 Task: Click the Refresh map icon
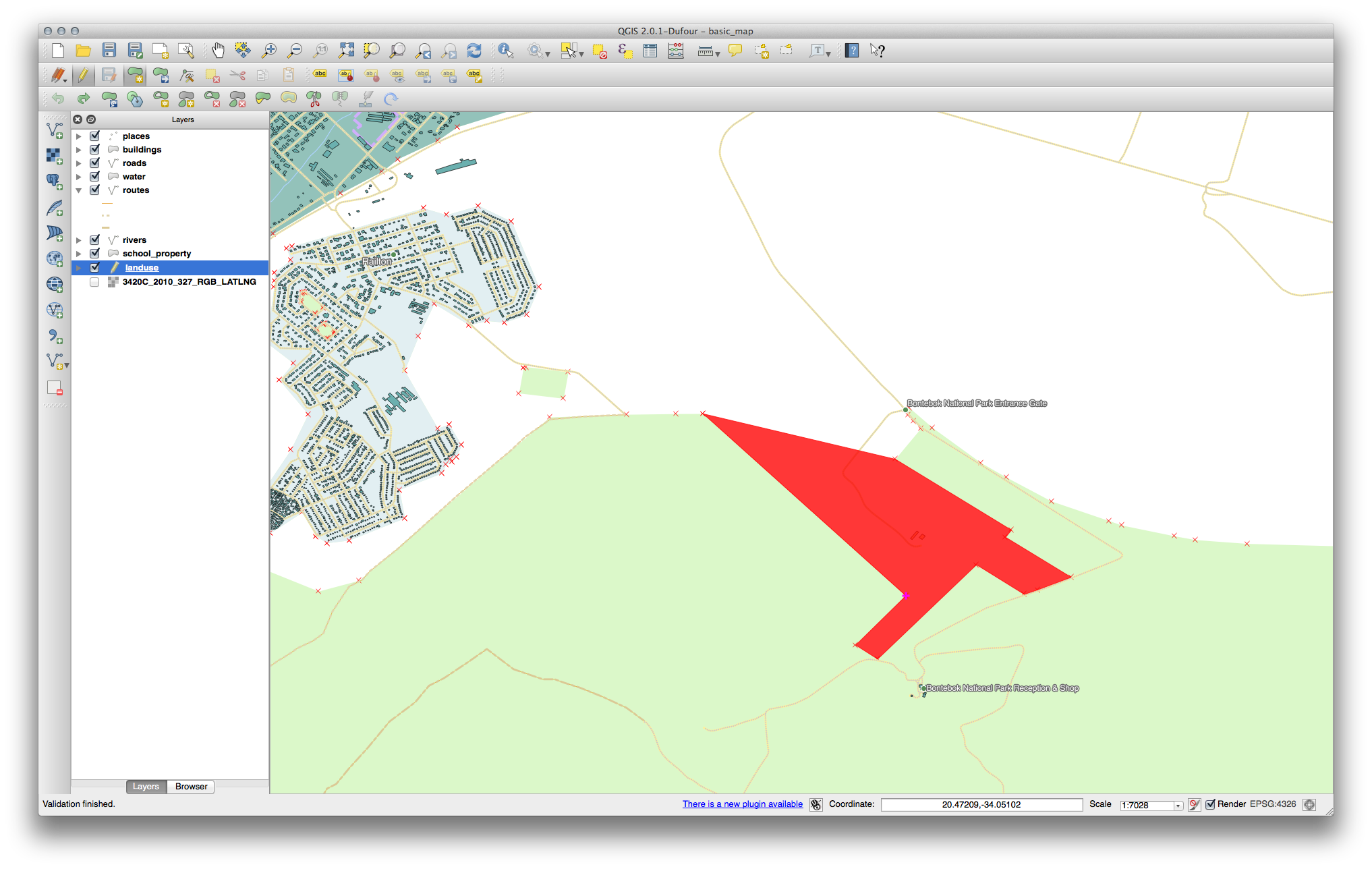[x=474, y=51]
